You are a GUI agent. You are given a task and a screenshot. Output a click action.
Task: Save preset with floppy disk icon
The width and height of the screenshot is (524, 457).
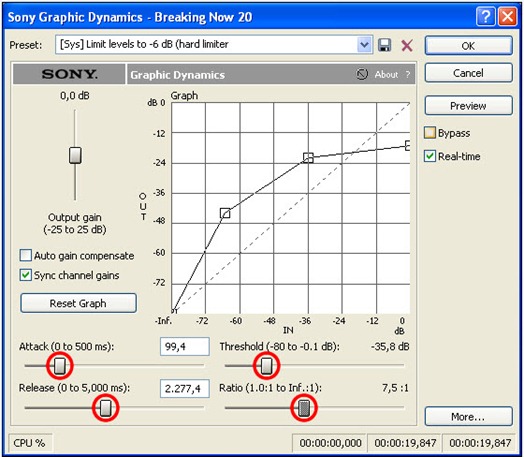click(384, 45)
